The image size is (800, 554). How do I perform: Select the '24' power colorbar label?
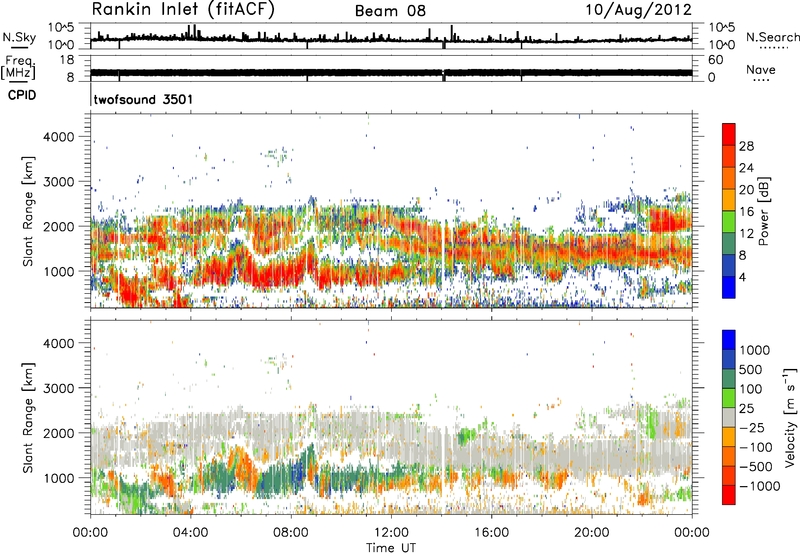click(746, 168)
